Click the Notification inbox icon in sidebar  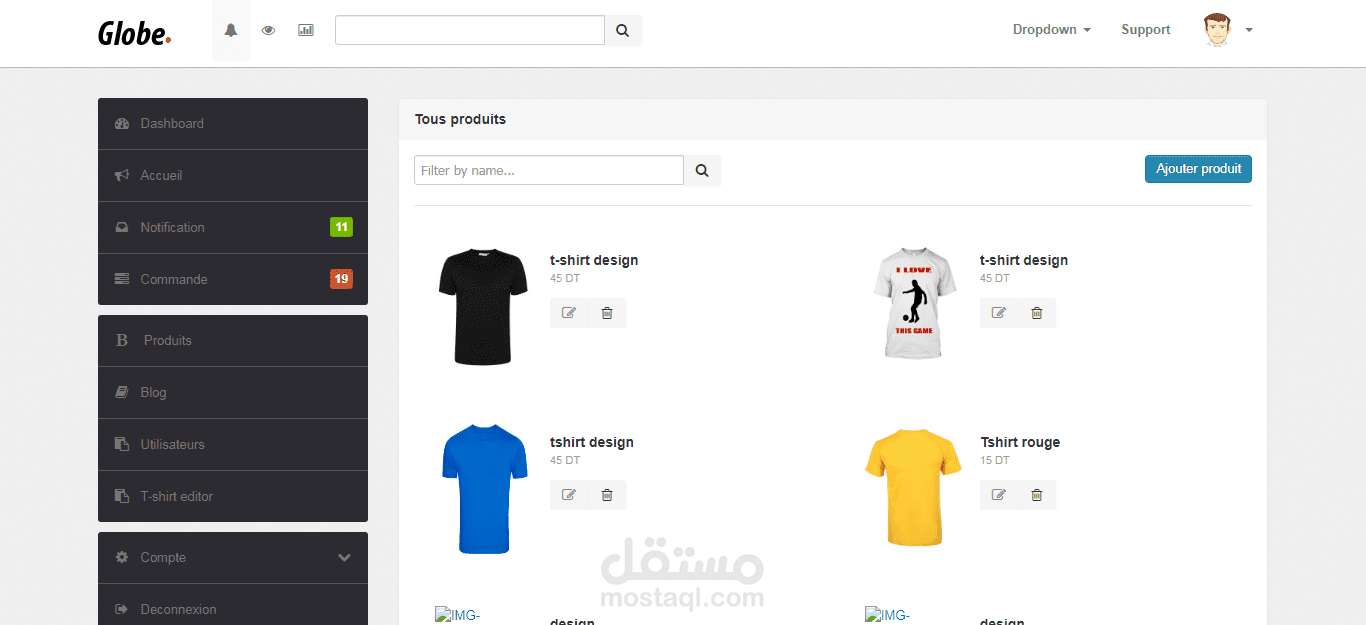point(122,228)
